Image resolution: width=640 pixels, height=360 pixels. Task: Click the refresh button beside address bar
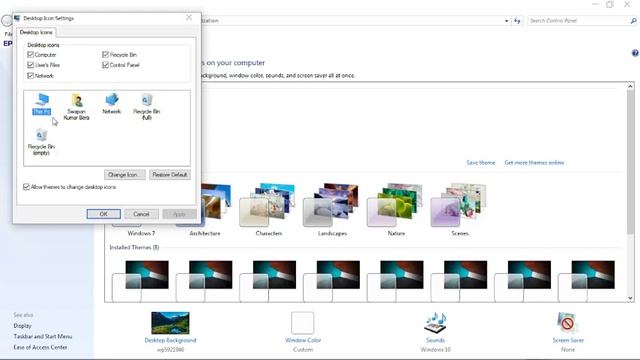pyautogui.click(x=517, y=20)
